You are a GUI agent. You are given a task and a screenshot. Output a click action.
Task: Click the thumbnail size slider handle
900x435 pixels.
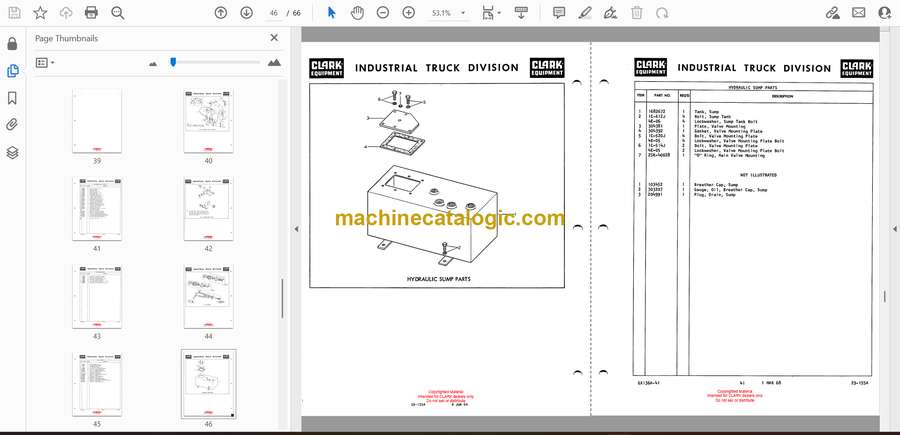coord(173,61)
